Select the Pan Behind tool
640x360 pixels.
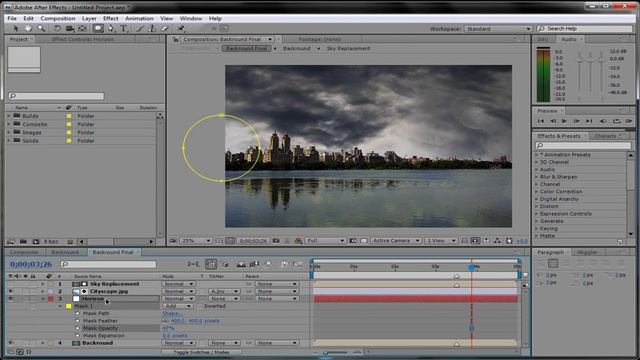[82, 29]
